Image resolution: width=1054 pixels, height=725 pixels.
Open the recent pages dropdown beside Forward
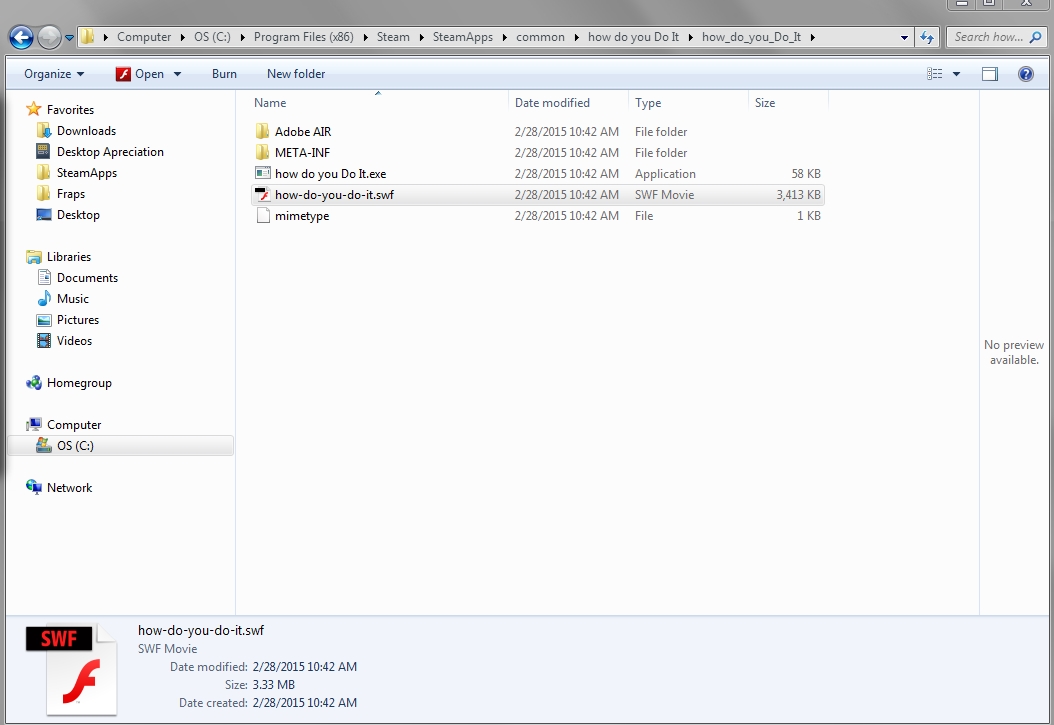[x=69, y=38]
